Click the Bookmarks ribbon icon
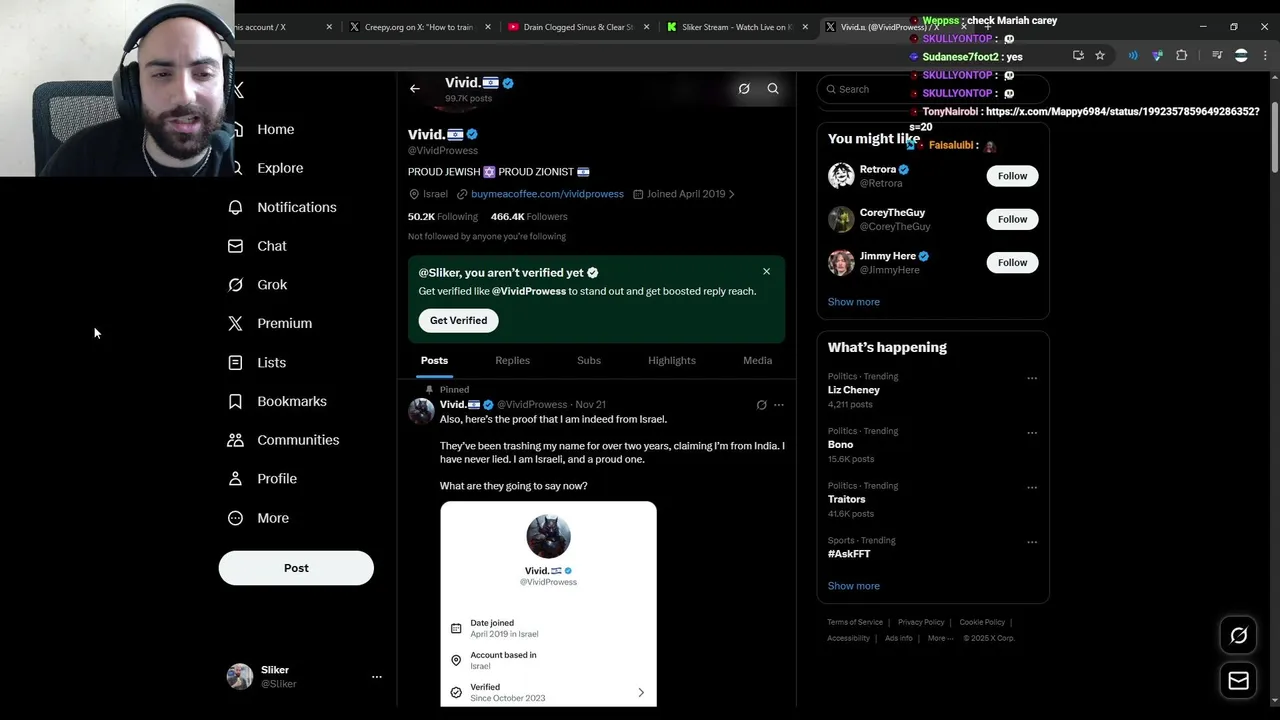Image resolution: width=1280 pixels, height=720 pixels. [x=235, y=401]
